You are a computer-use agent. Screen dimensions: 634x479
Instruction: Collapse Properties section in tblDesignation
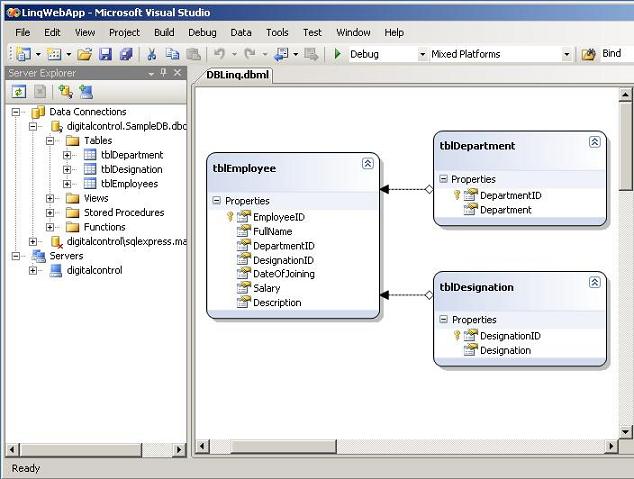pyautogui.click(x=444, y=319)
